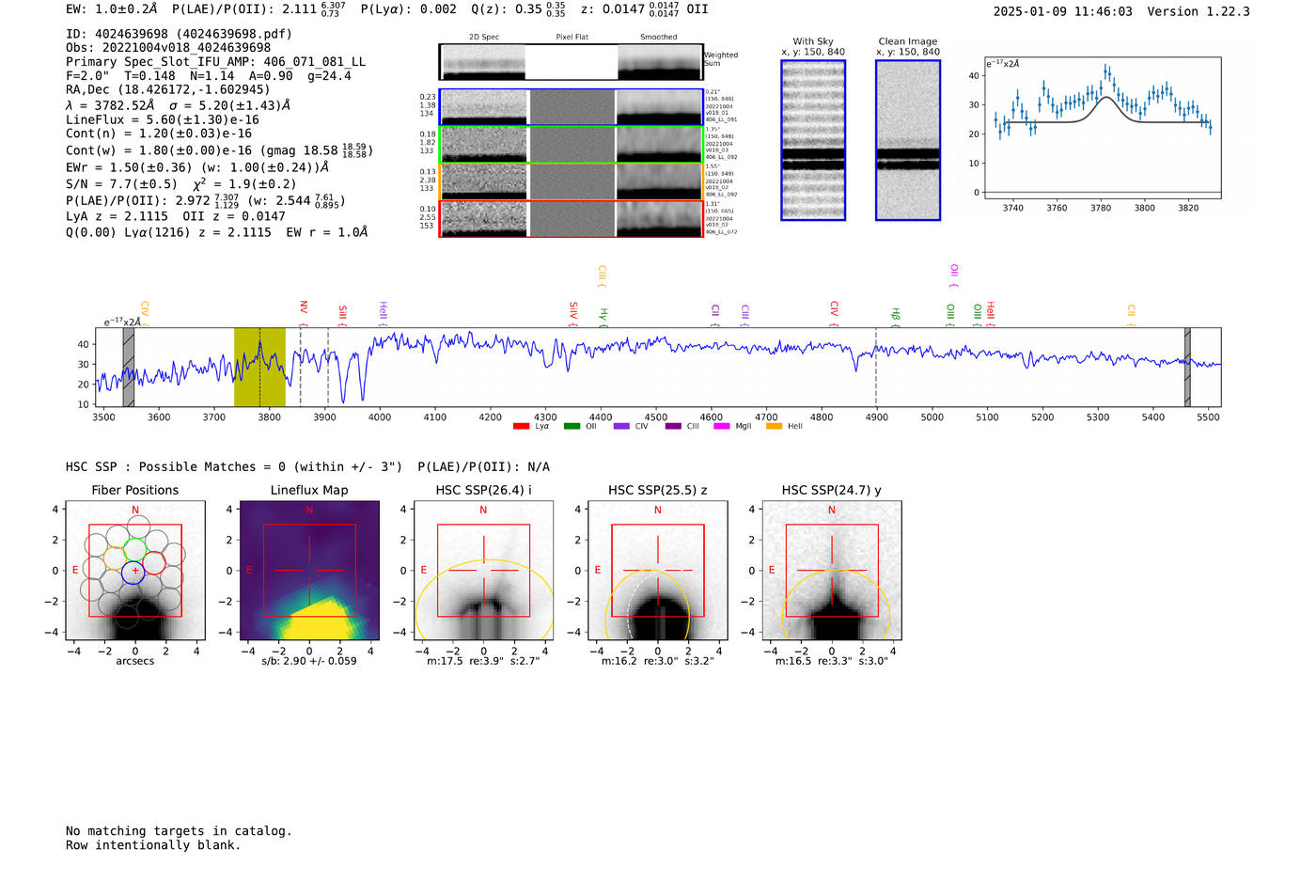Screen dimensions: 1316x896
Task: Click the SiIV line marker label
Action: [x=573, y=312]
